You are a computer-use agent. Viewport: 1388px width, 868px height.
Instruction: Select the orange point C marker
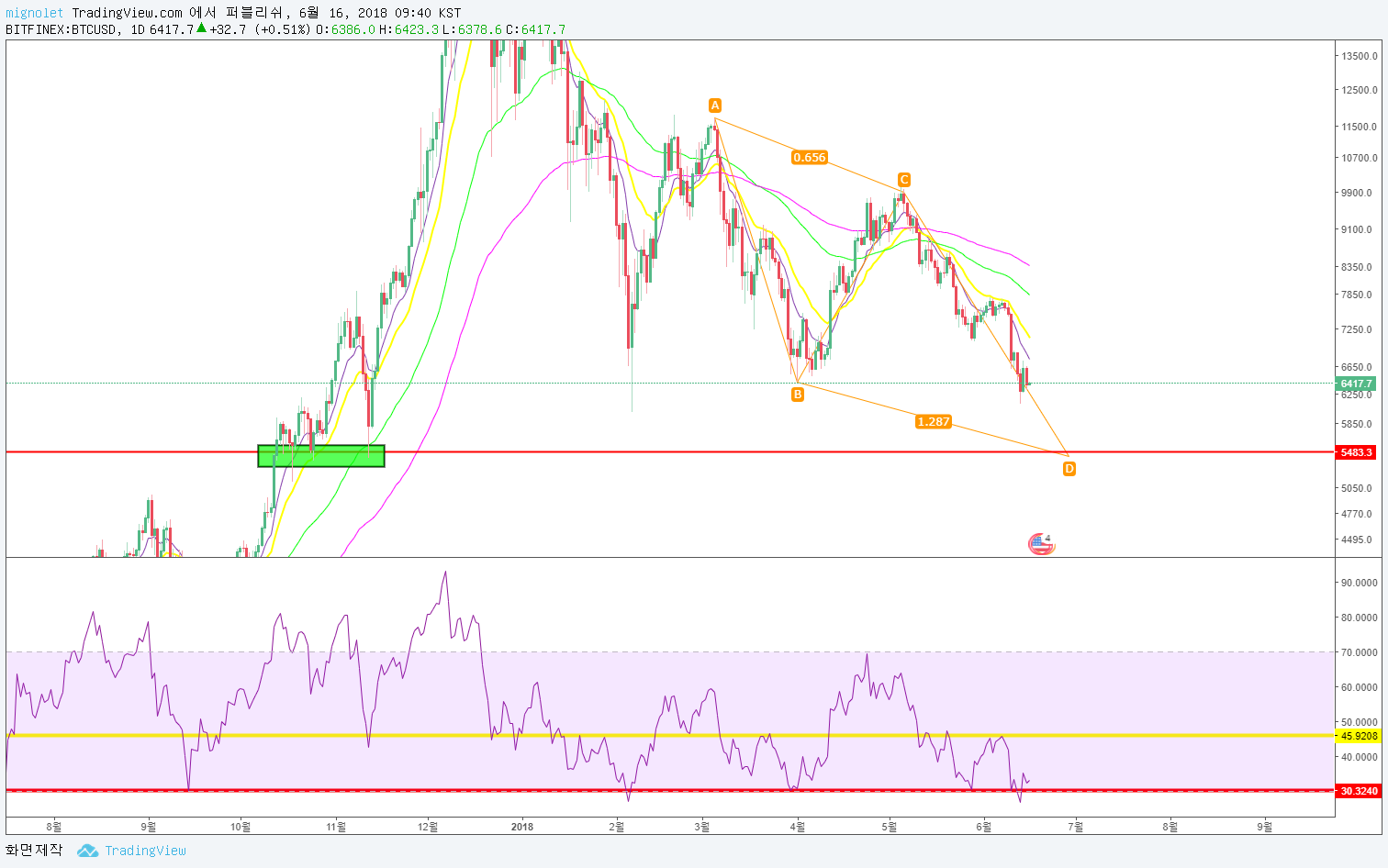tap(904, 180)
